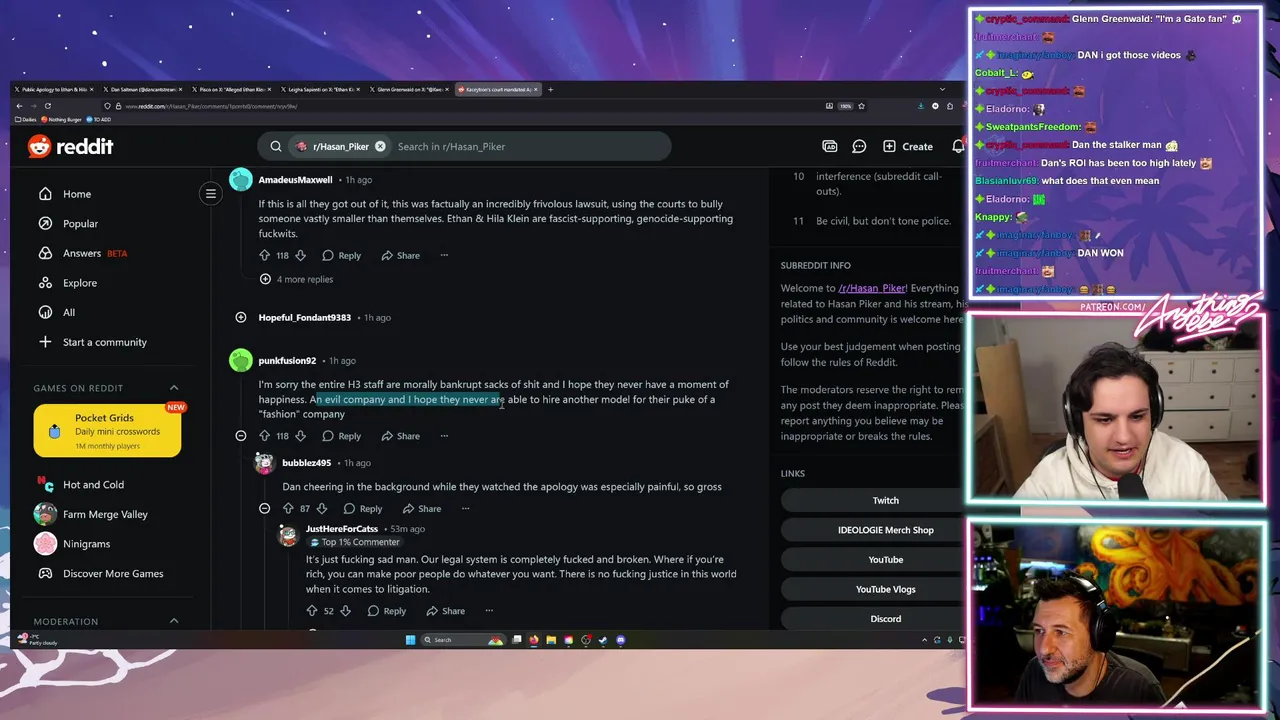
Task: Open Discord from the taskbar
Action: click(621, 640)
